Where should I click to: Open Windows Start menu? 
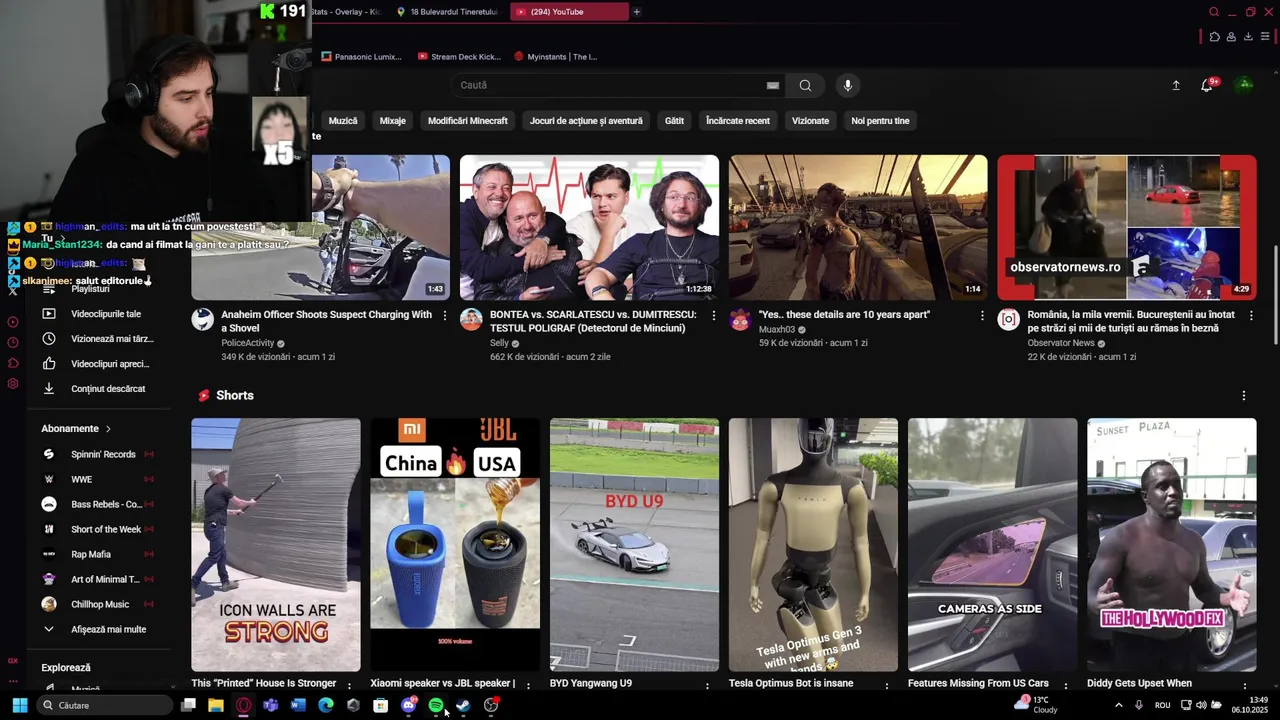(x=19, y=705)
